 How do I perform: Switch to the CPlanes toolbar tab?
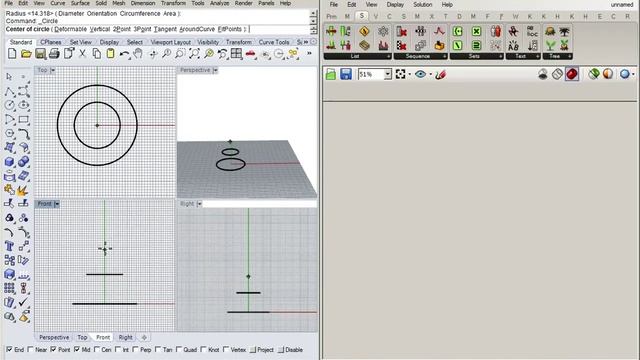click(51, 42)
